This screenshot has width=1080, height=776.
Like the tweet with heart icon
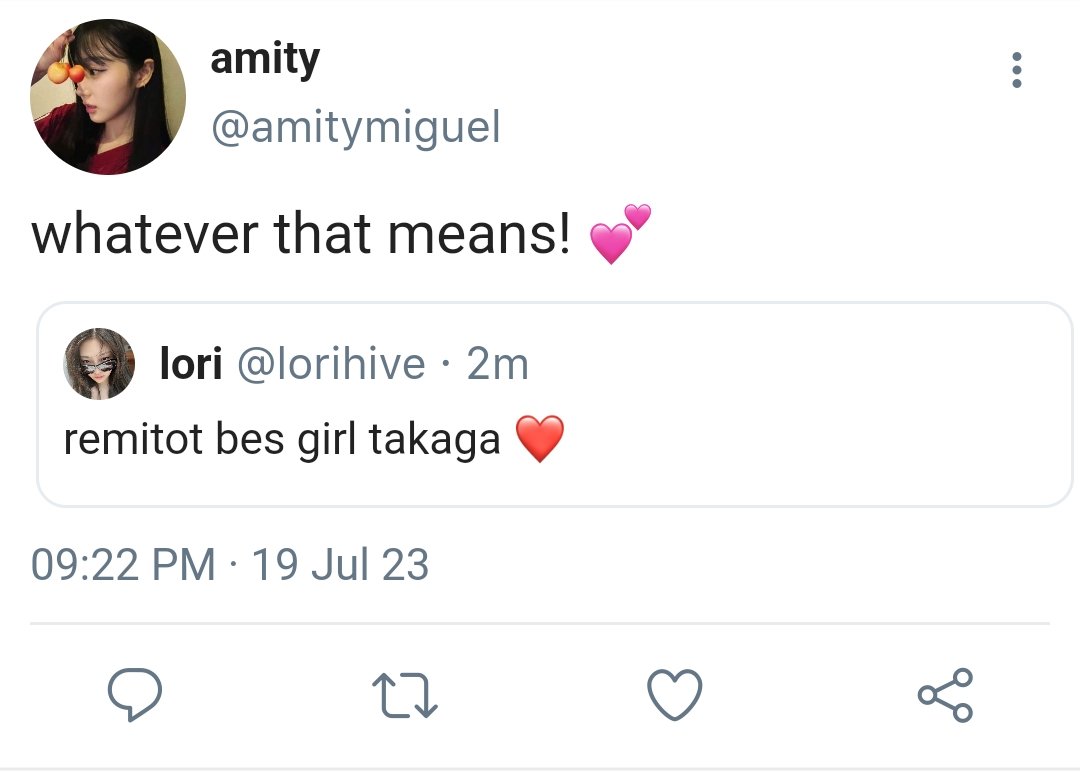tap(675, 694)
